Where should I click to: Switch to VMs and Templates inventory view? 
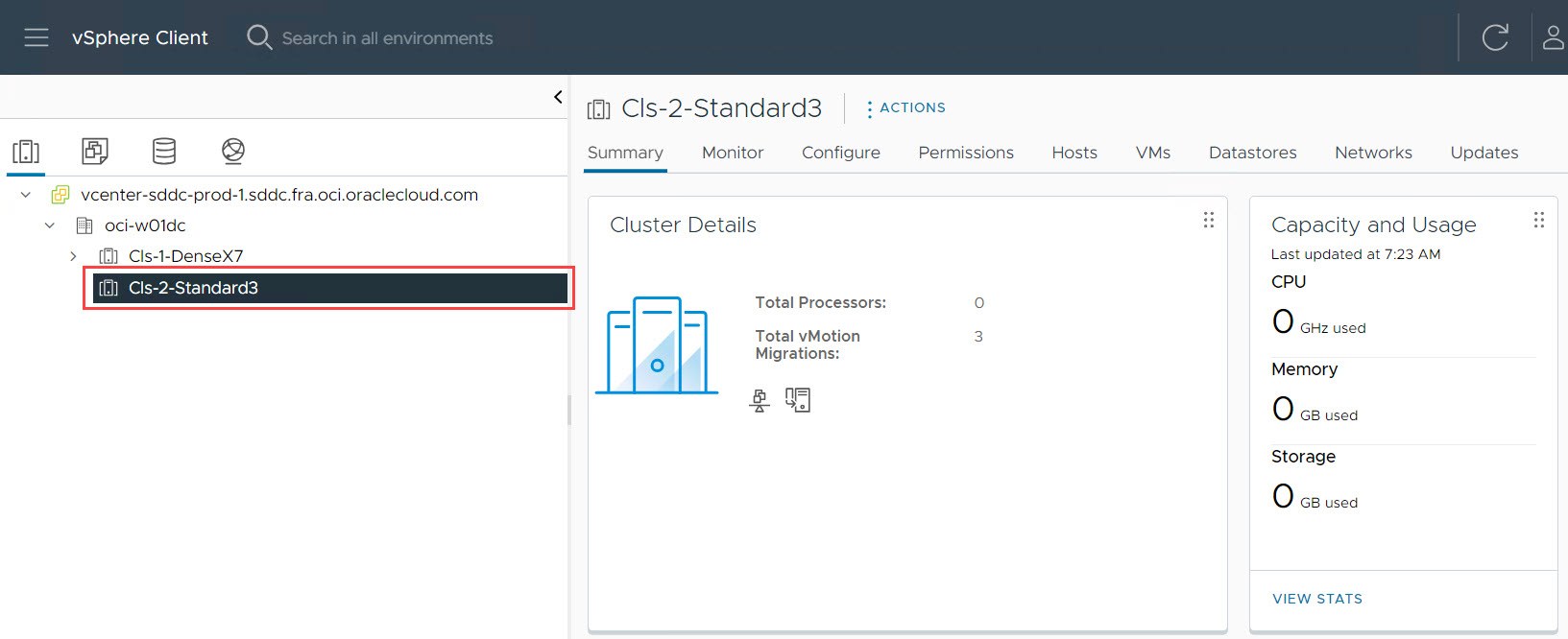pos(95,151)
